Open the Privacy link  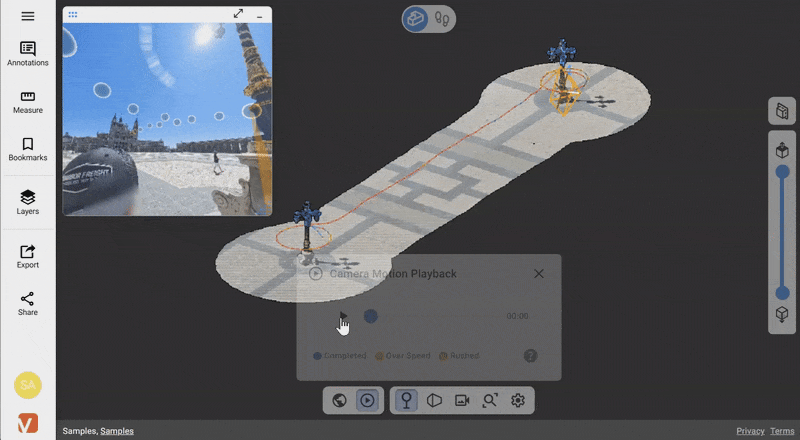(750, 431)
